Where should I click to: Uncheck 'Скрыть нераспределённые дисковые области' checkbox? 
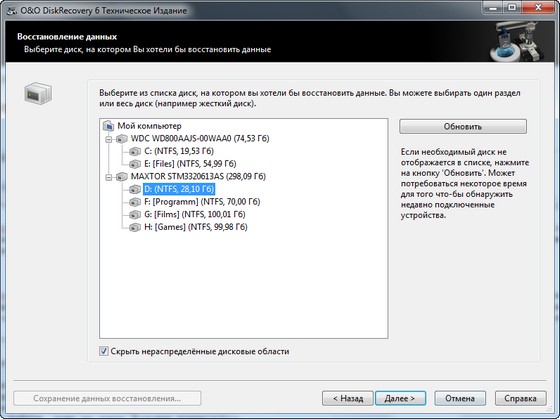coord(104,351)
